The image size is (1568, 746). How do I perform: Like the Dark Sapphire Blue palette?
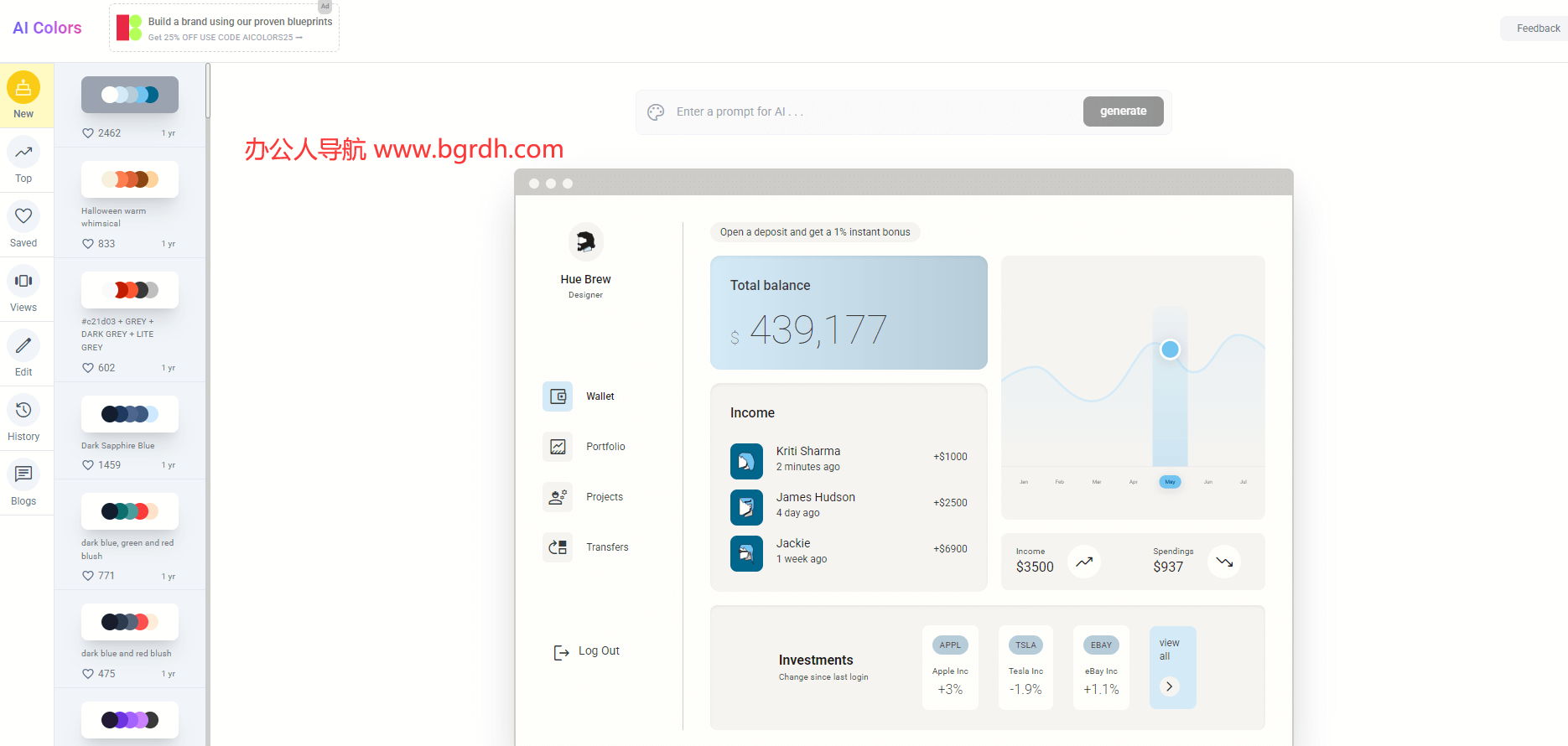click(88, 465)
